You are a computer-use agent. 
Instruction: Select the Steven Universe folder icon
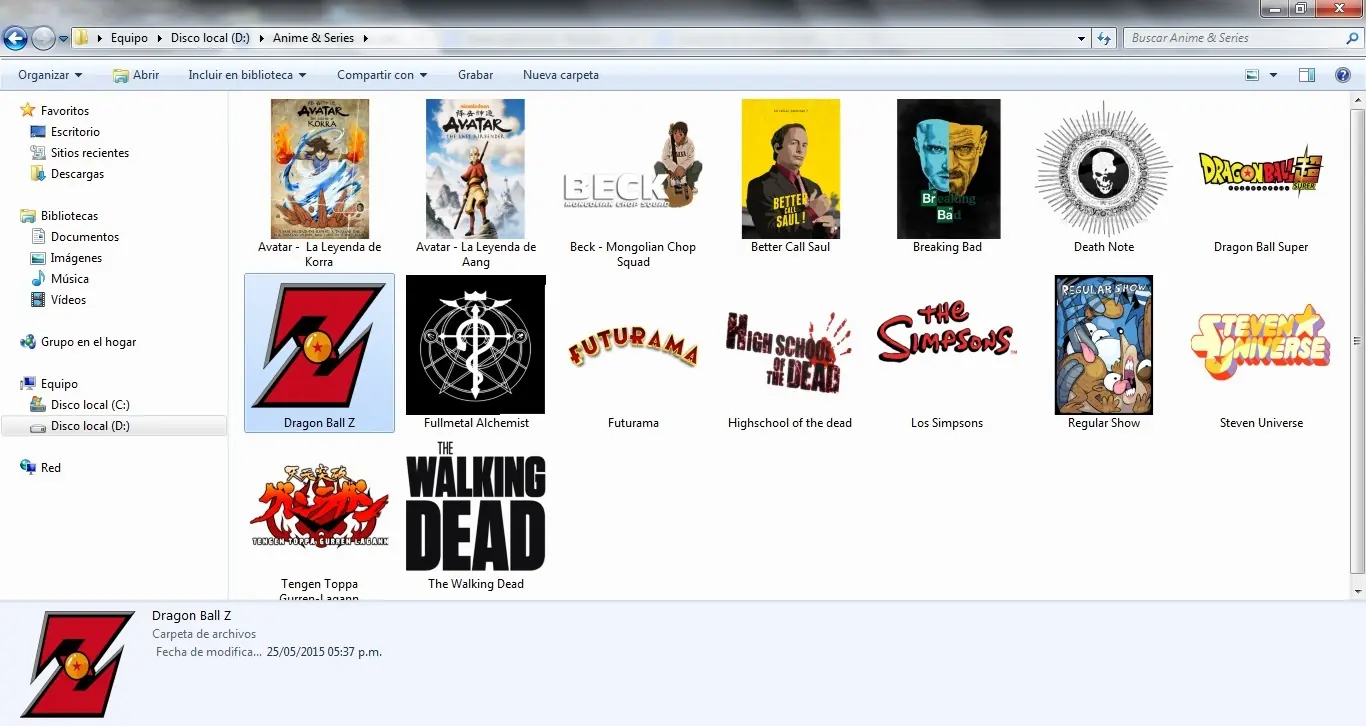click(x=1261, y=343)
